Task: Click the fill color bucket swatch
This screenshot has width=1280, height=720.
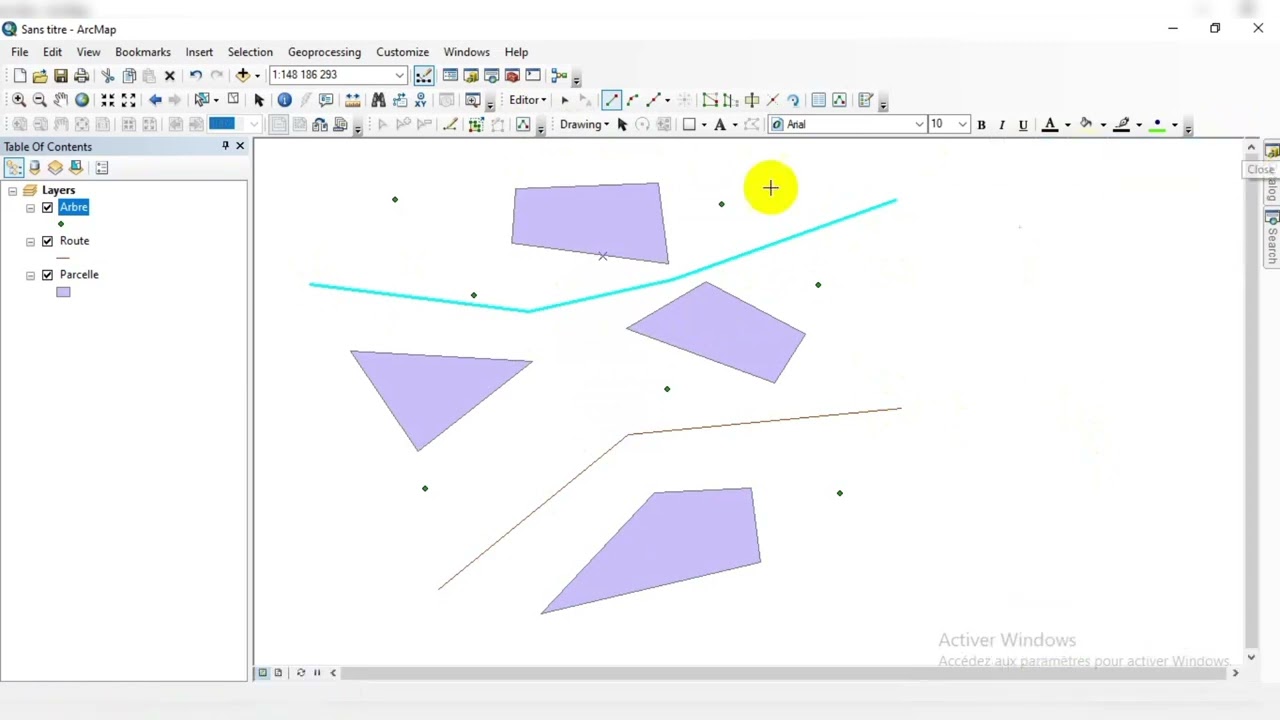Action: pyautogui.click(x=1086, y=125)
